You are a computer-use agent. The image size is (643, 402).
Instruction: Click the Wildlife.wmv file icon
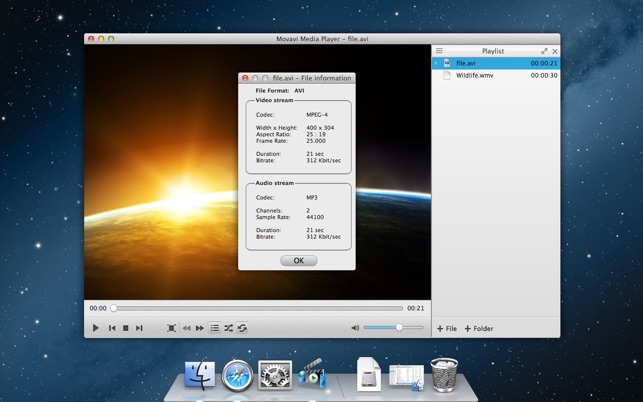[447, 75]
